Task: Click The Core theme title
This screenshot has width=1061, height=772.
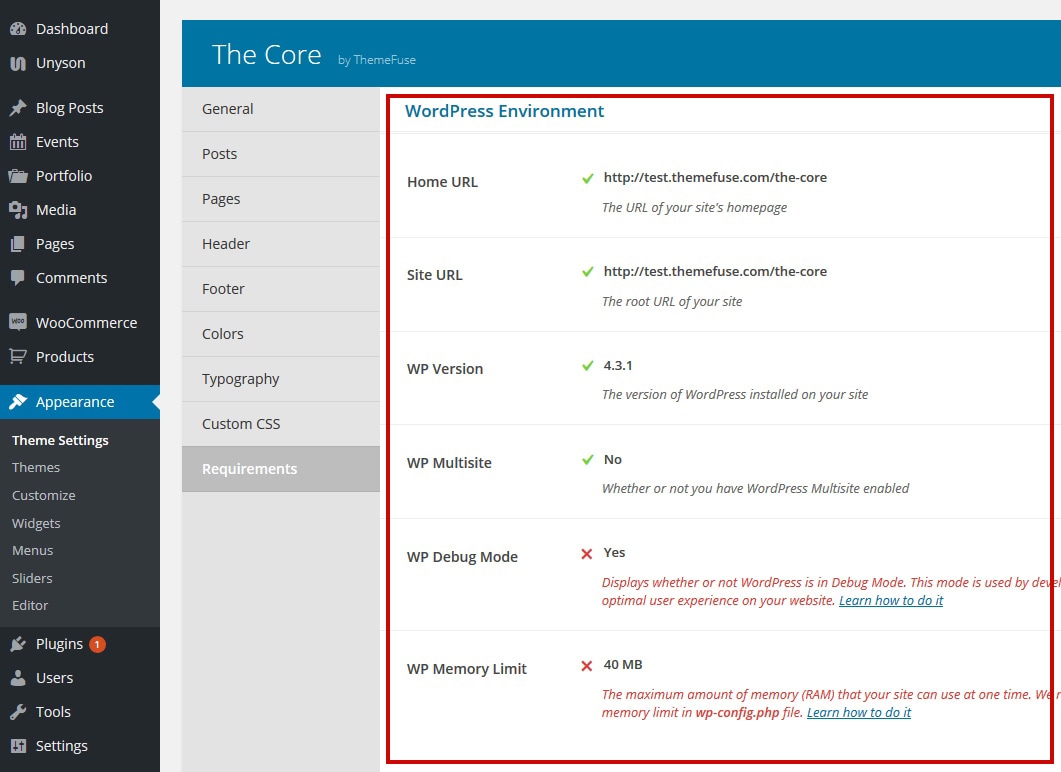Action: point(267,55)
